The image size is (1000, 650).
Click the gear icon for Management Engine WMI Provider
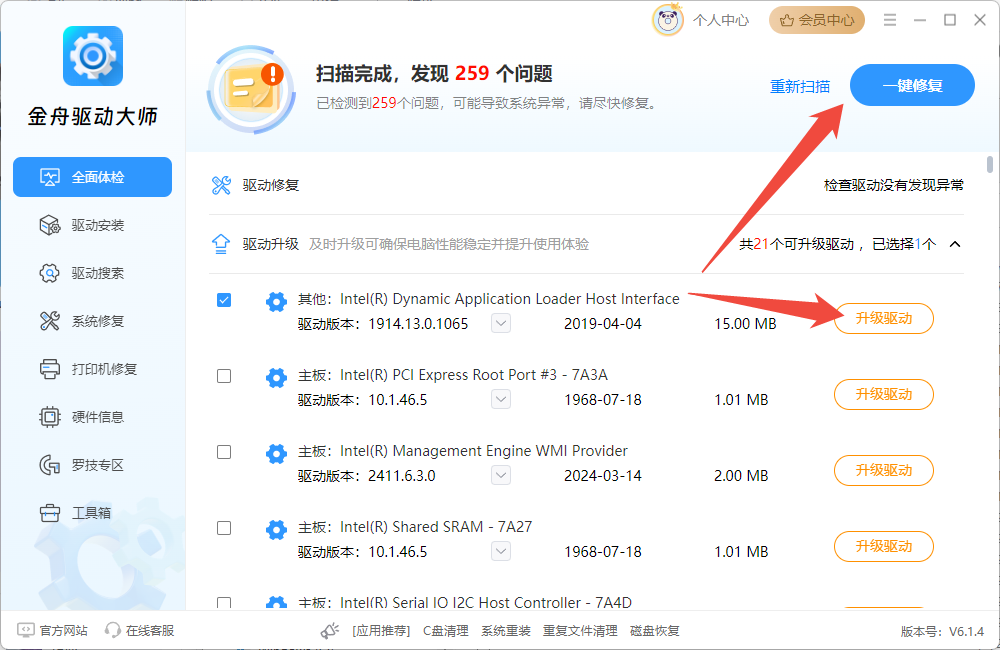(276, 454)
